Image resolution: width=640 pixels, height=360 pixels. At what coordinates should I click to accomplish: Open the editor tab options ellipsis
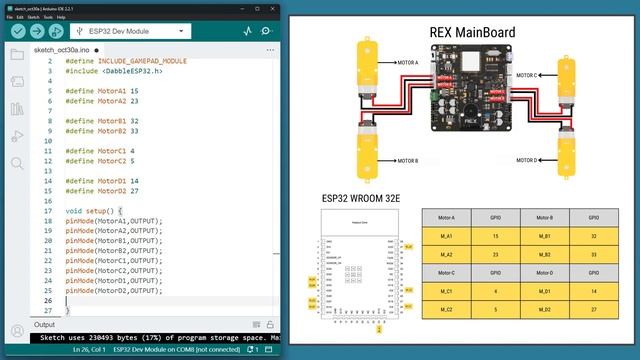pos(270,50)
